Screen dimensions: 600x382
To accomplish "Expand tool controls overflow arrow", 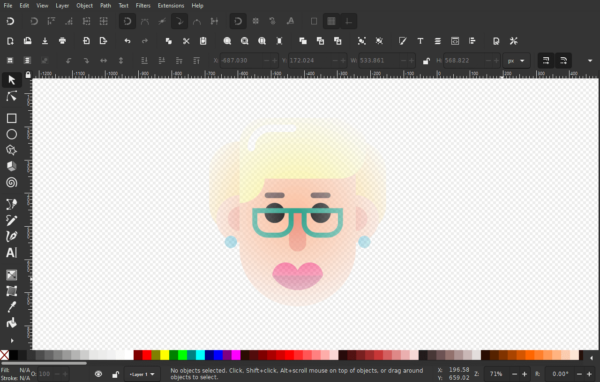I will (590, 60).
